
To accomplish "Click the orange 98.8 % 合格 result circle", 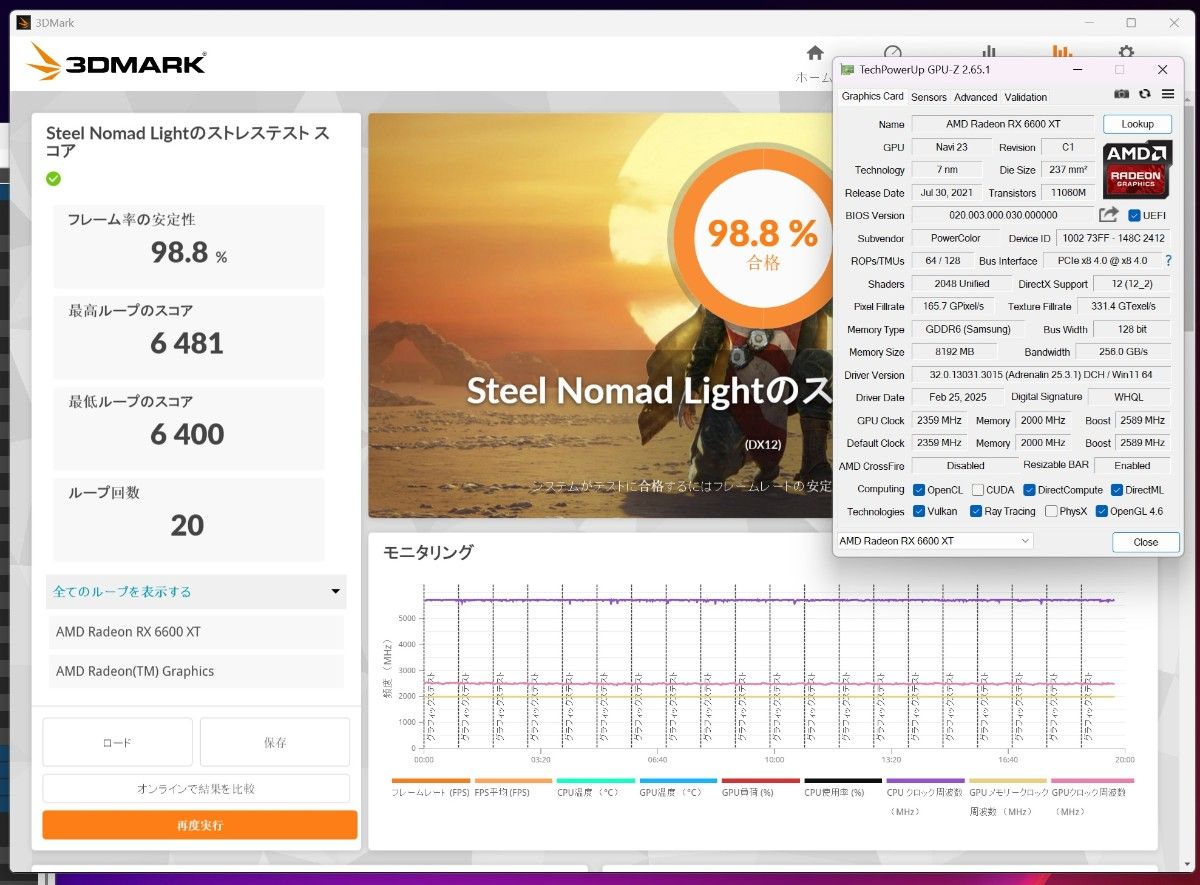I will coord(763,239).
